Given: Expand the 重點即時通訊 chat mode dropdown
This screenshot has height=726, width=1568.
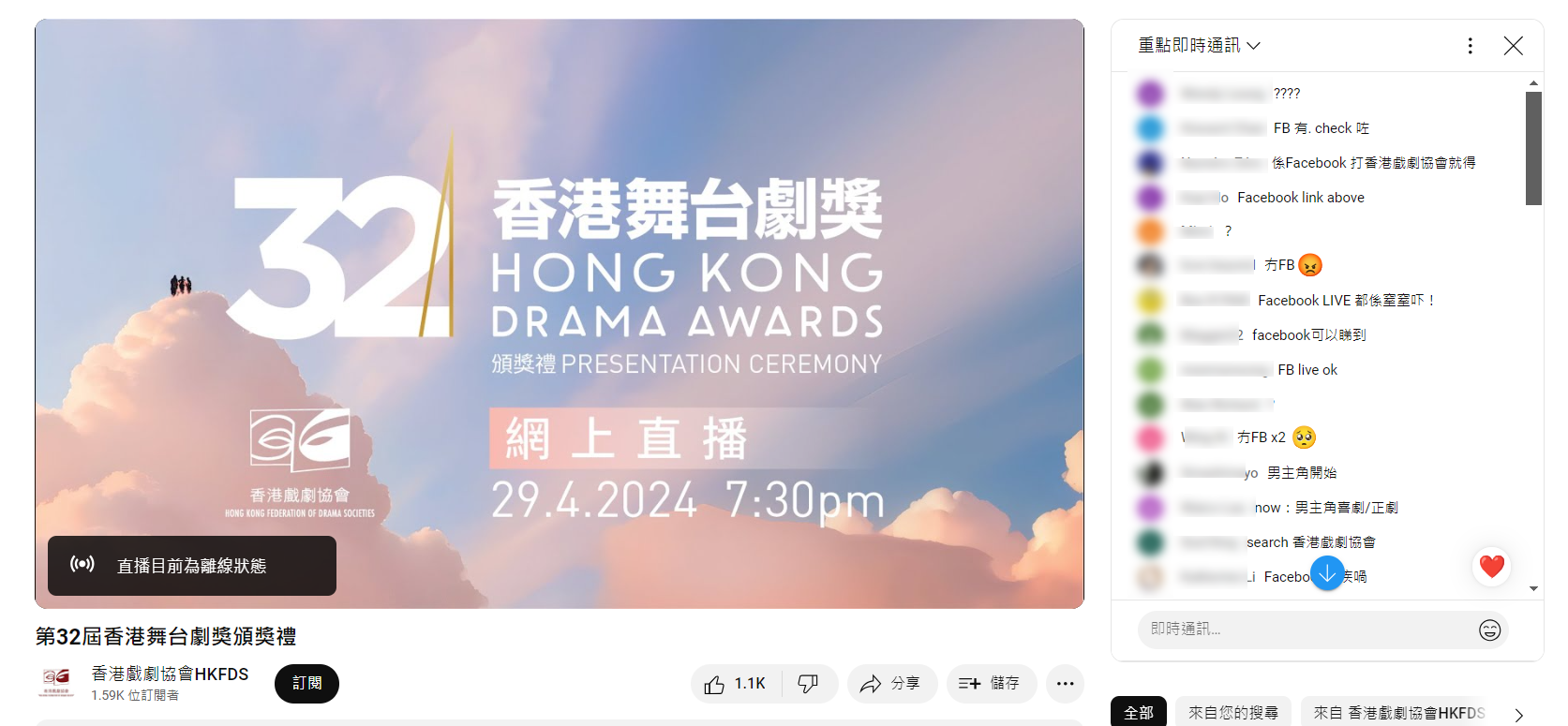Looking at the screenshot, I should coord(1199,46).
